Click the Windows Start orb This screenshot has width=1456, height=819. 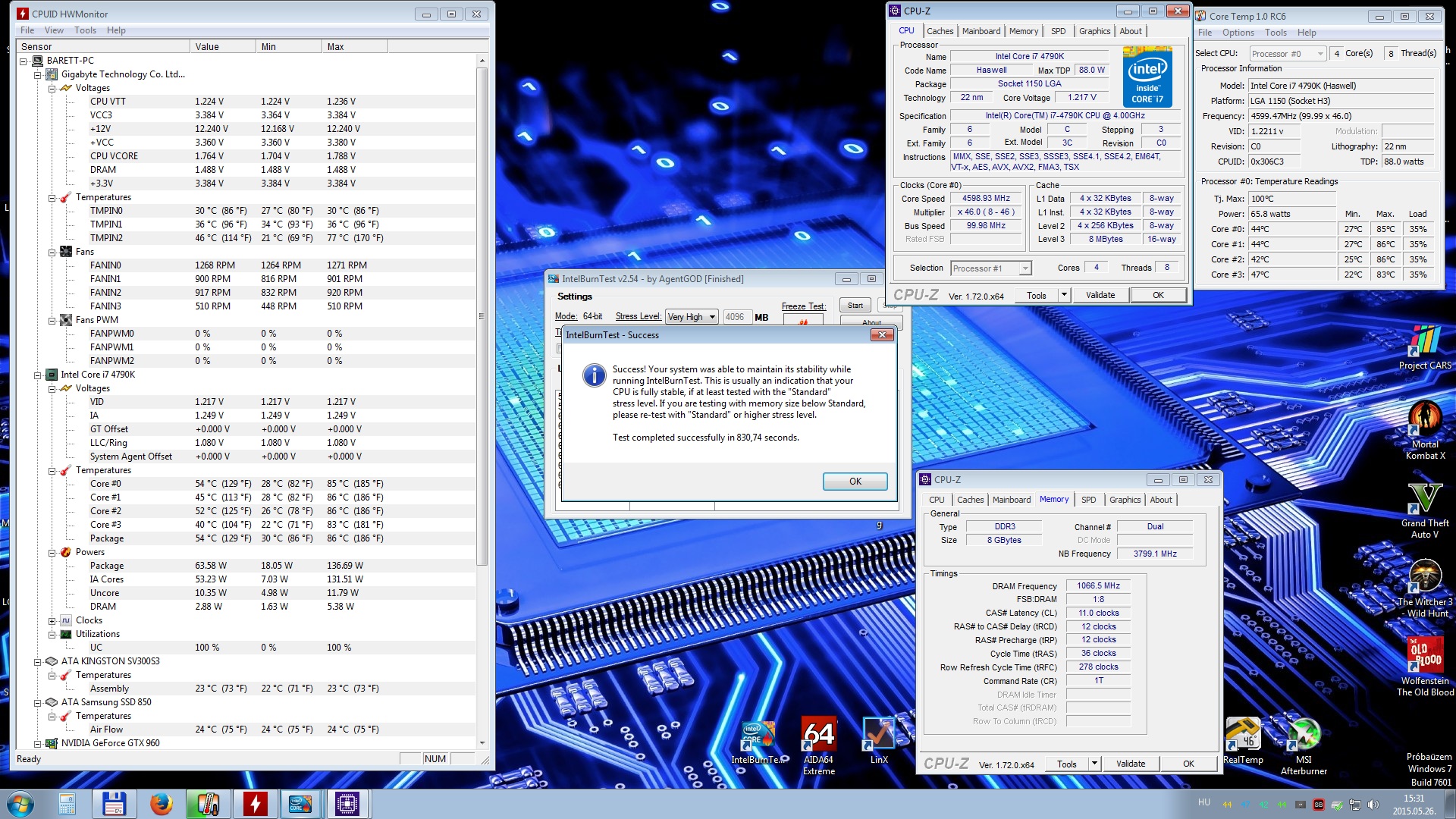click(20, 804)
